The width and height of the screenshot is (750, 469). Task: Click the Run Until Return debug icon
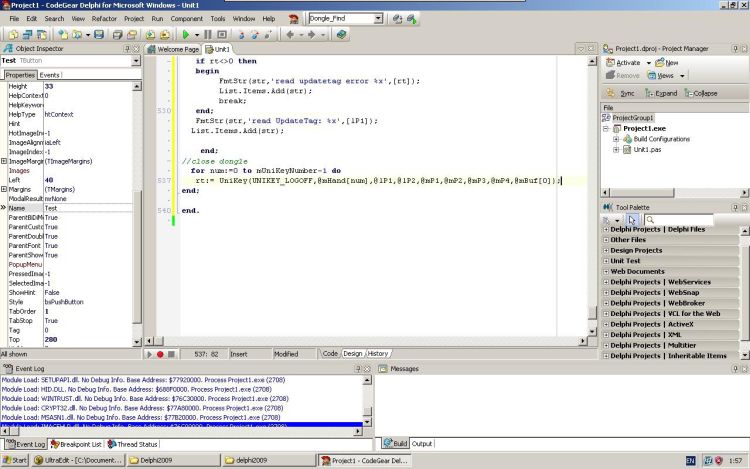268,34
